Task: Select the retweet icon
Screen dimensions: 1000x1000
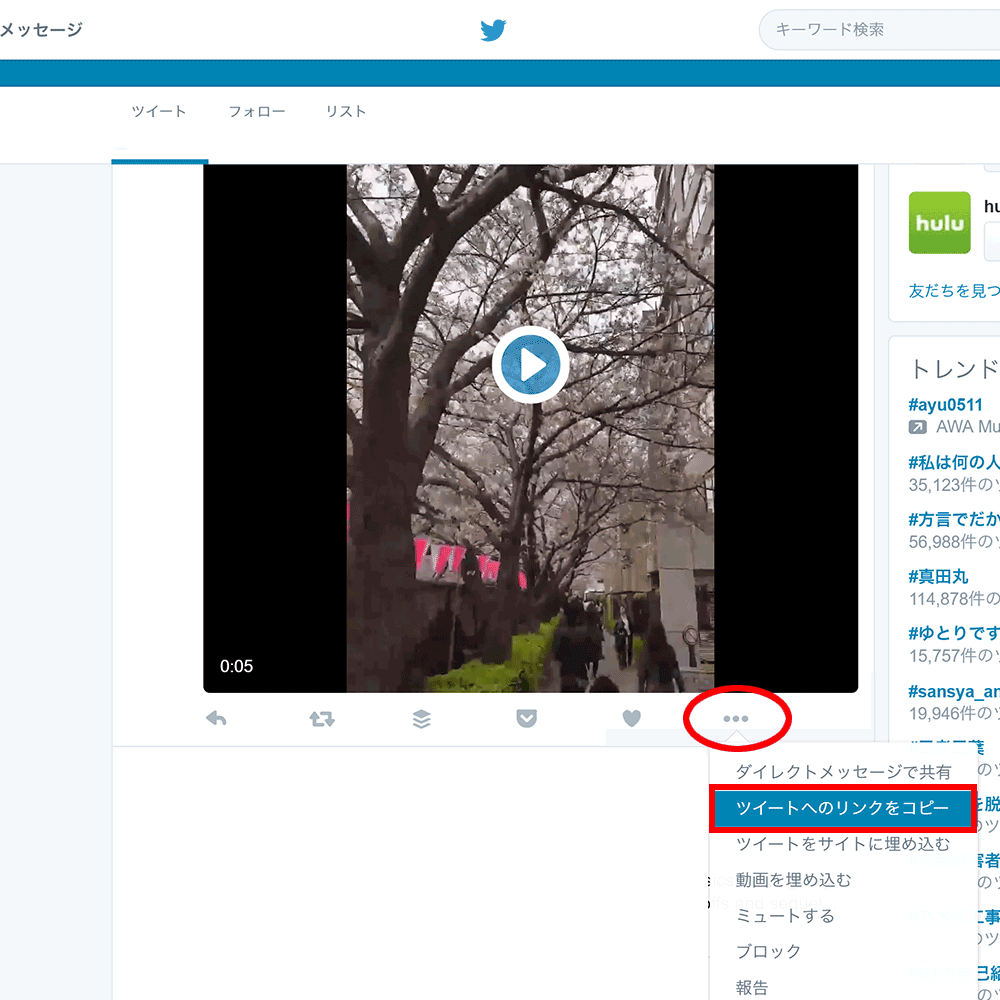Action: pyautogui.click(x=321, y=718)
